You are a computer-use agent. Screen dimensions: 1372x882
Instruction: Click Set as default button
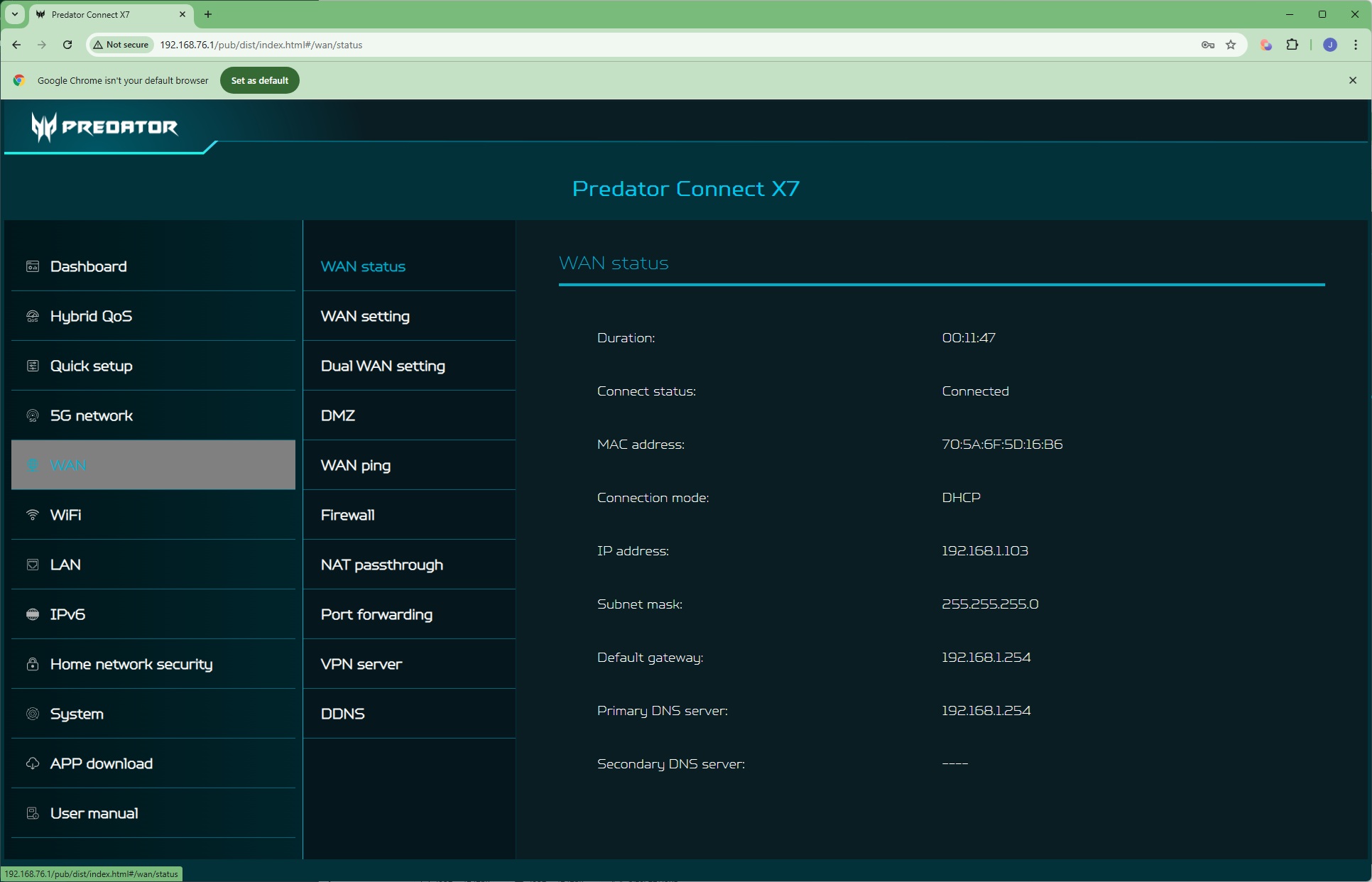(259, 80)
